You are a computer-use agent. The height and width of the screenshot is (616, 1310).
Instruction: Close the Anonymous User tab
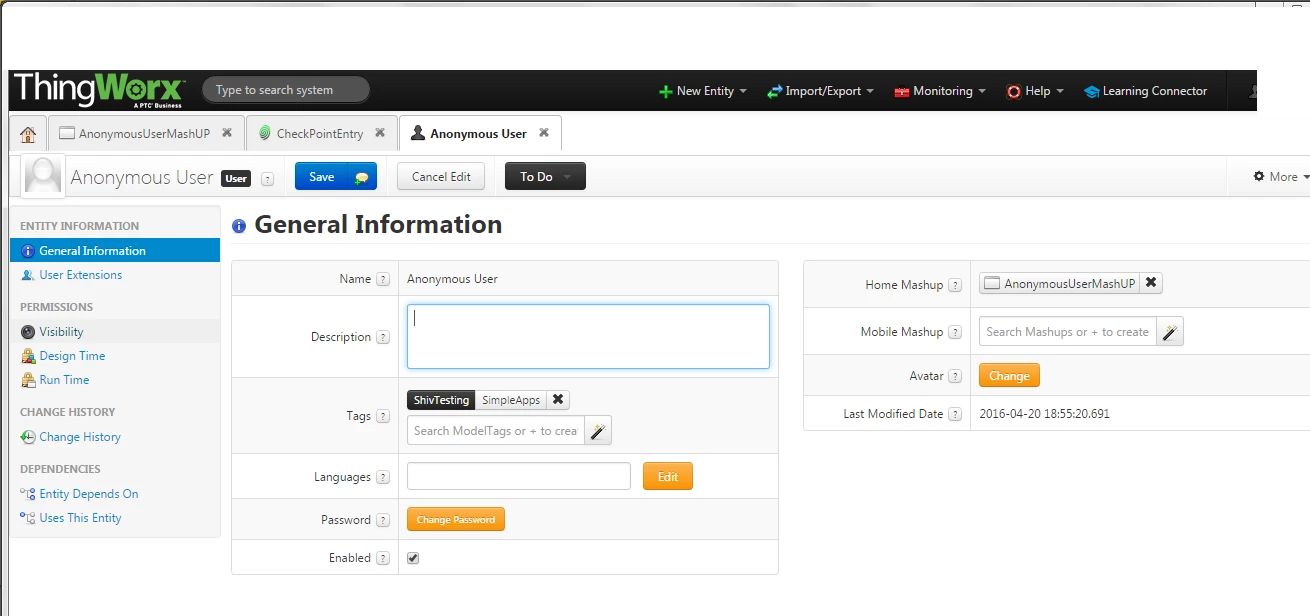[x=544, y=132]
